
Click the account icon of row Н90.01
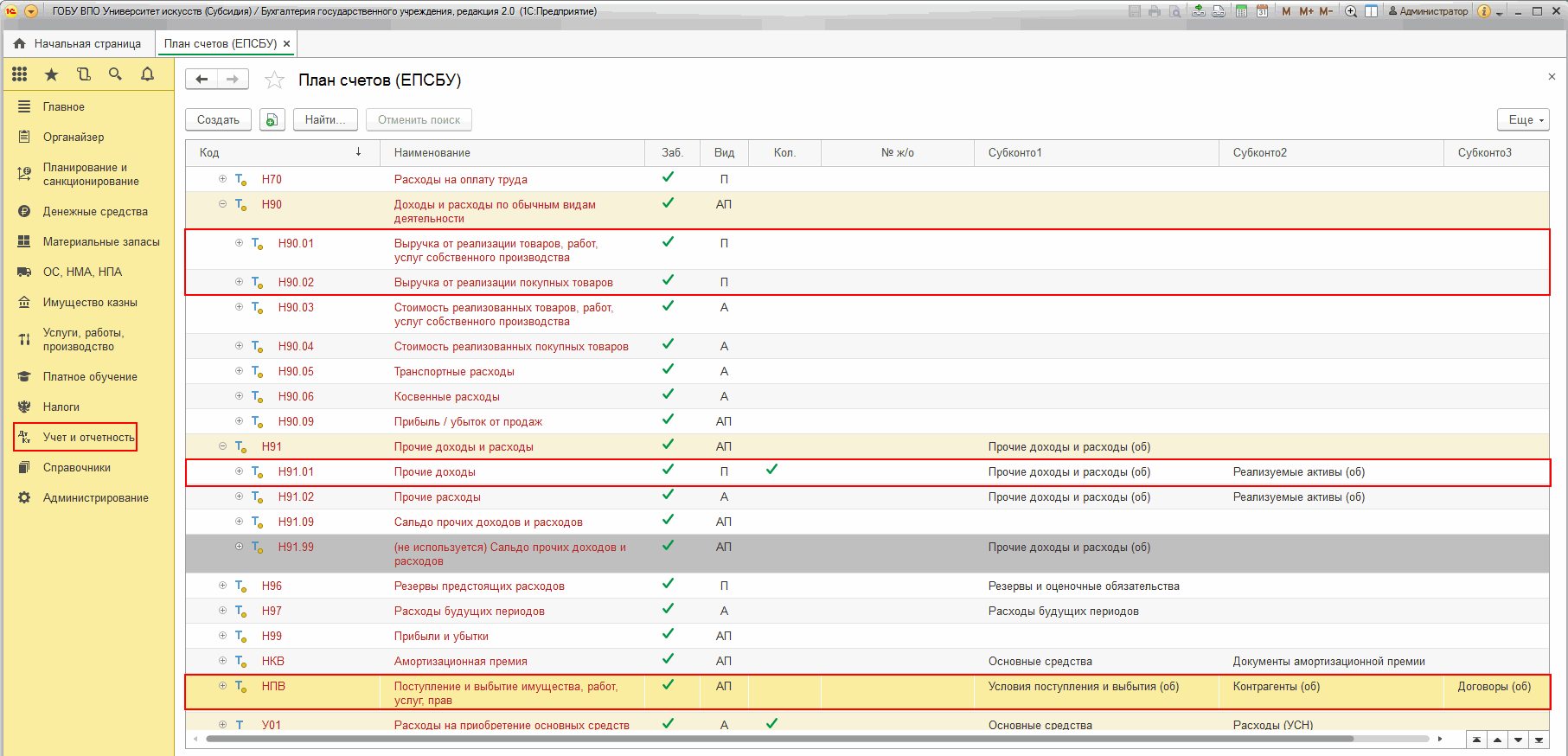257,244
